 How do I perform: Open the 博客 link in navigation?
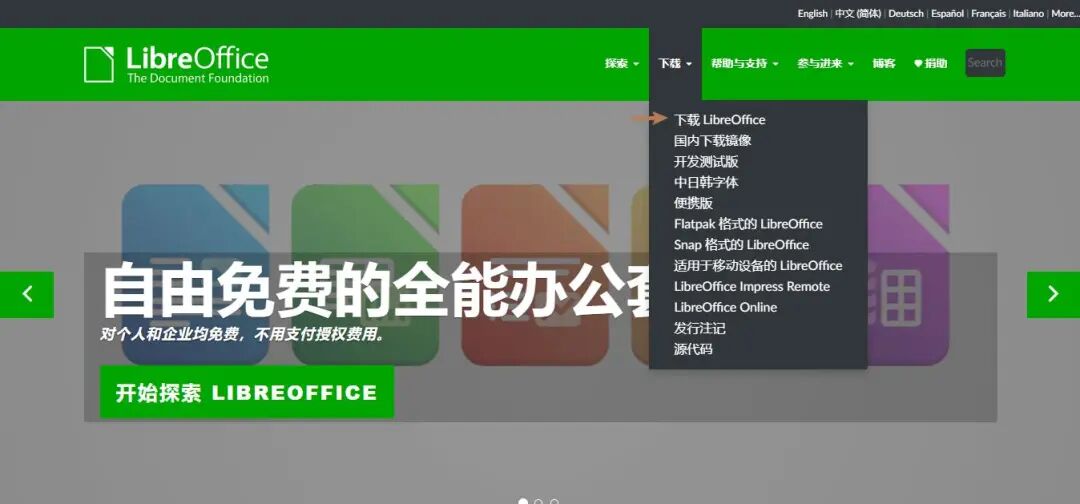click(884, 63)
